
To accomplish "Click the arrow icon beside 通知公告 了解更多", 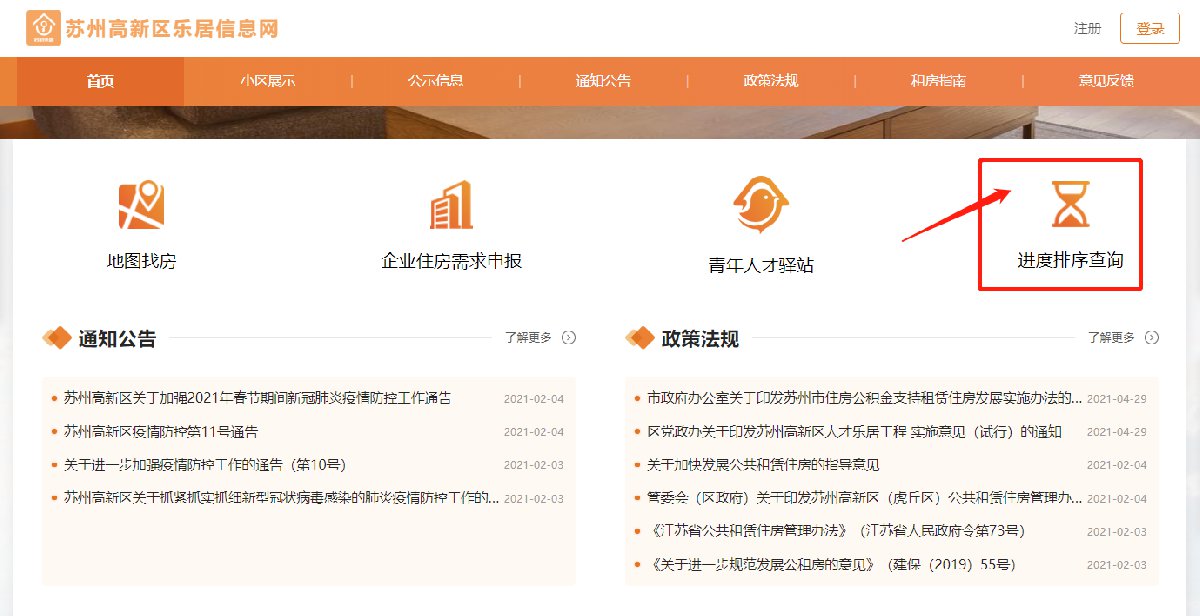I will pos(569,338).
